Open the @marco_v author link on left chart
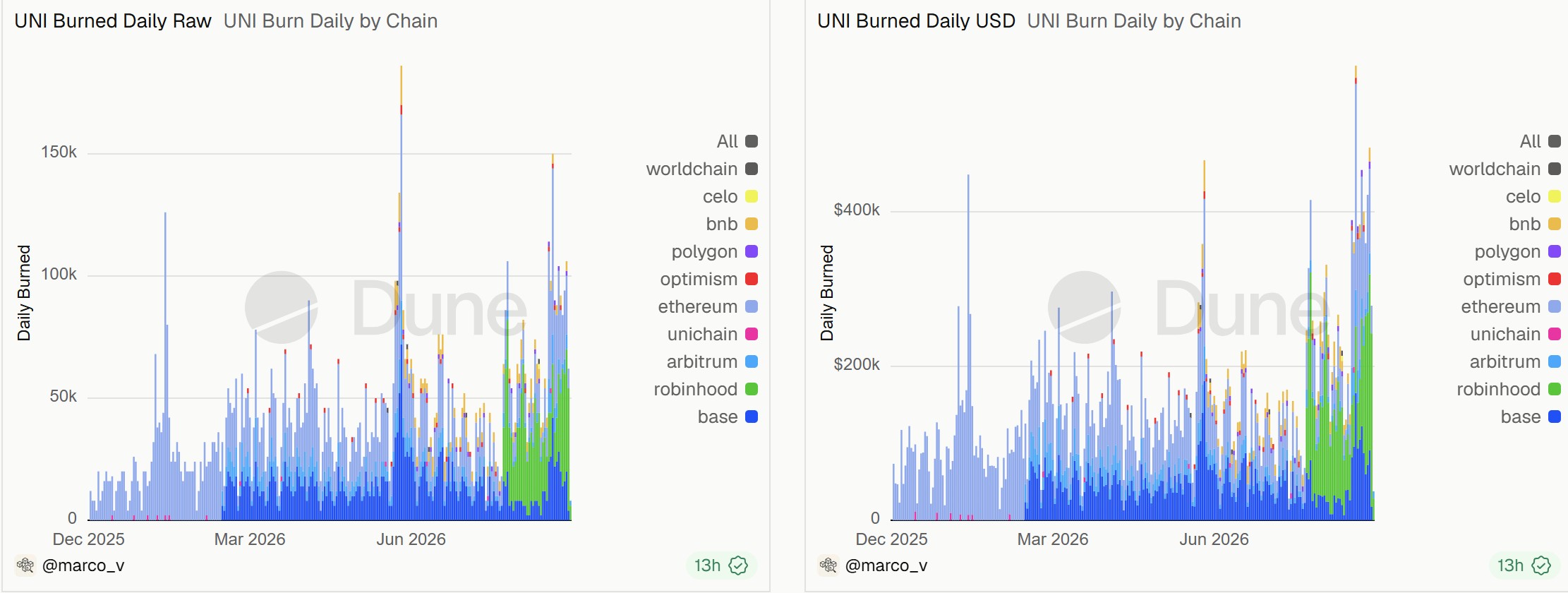The height and width of the screenshot is (593, 1568). 83,565
